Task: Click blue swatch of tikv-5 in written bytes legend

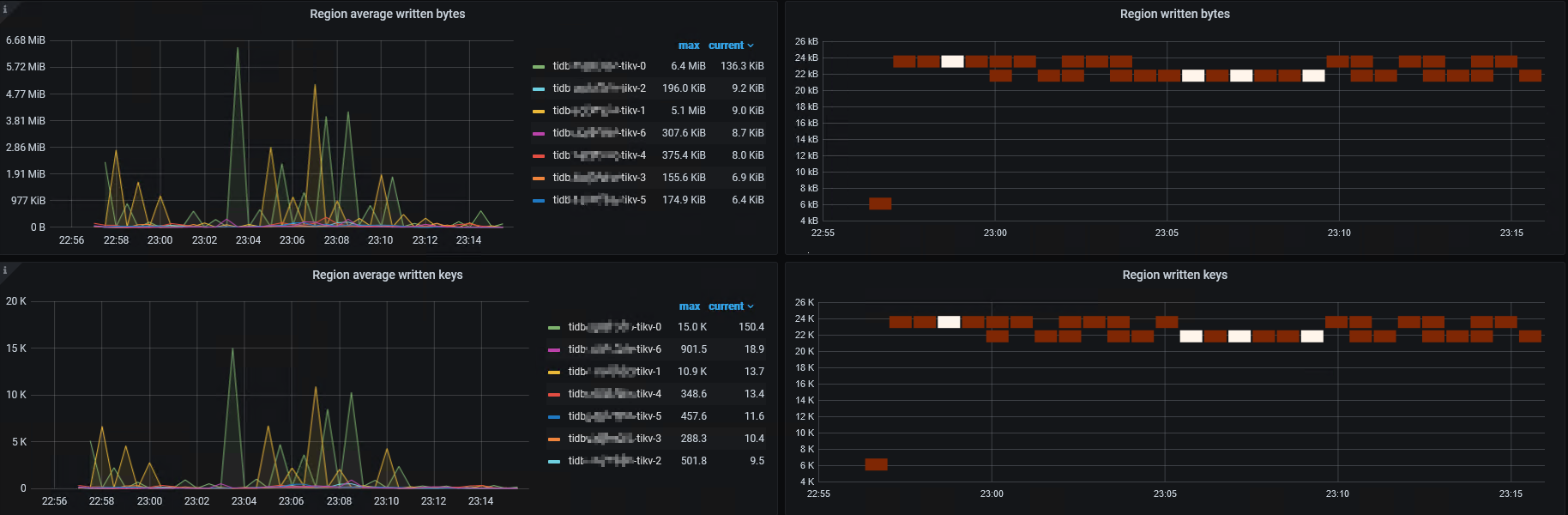Action: click(539, 201)
